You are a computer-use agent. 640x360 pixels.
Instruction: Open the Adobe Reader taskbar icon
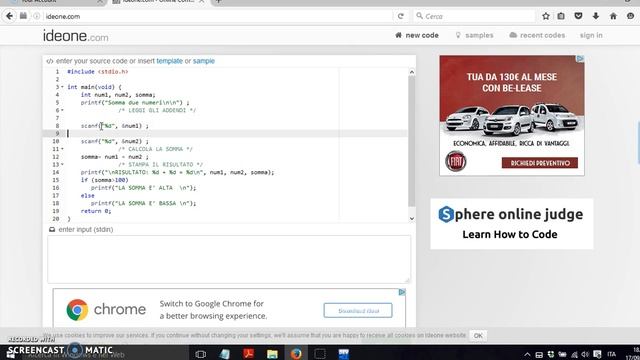tap(248, 353)
